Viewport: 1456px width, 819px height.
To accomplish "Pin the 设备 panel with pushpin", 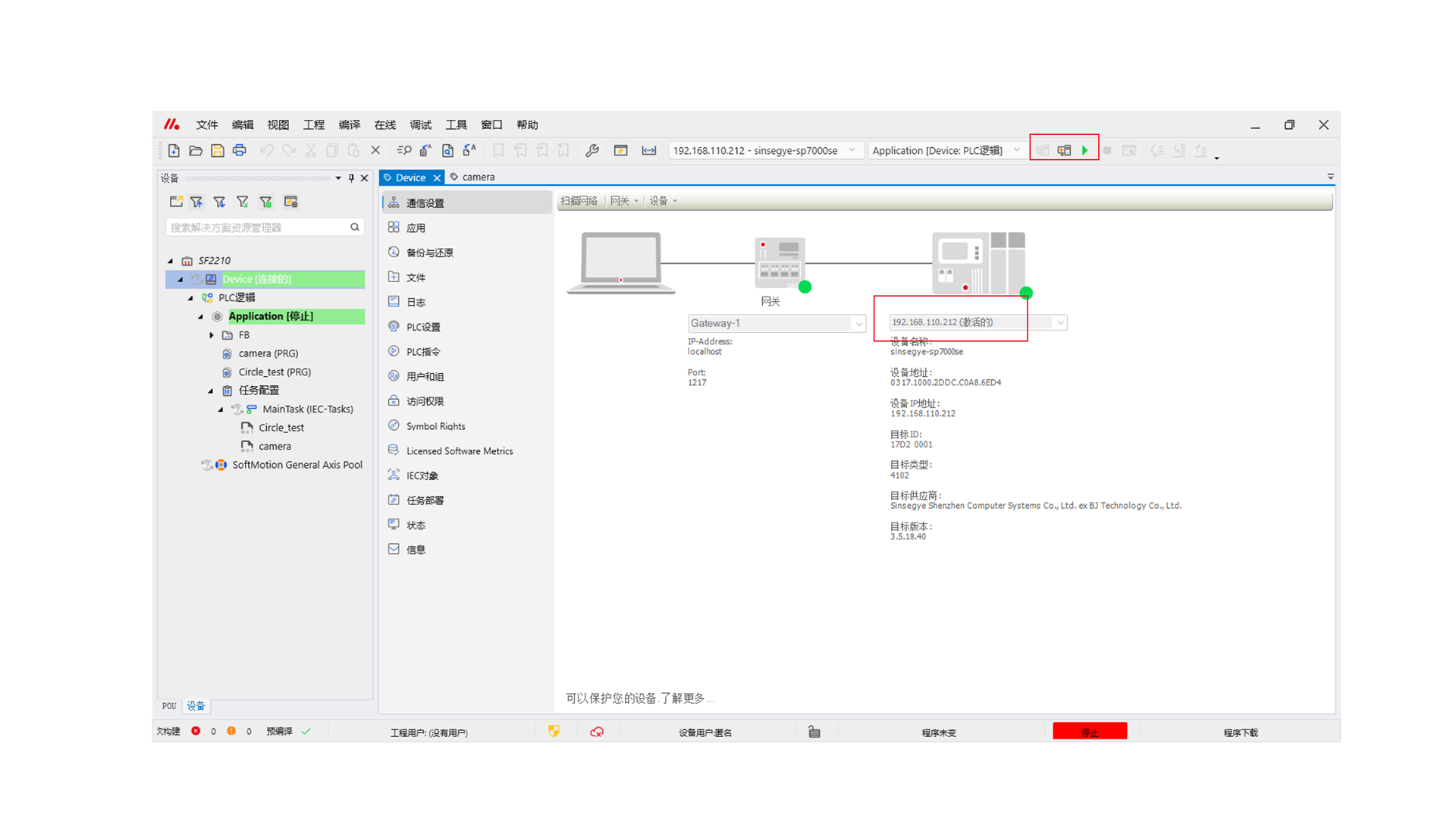I will pos(351,178).
